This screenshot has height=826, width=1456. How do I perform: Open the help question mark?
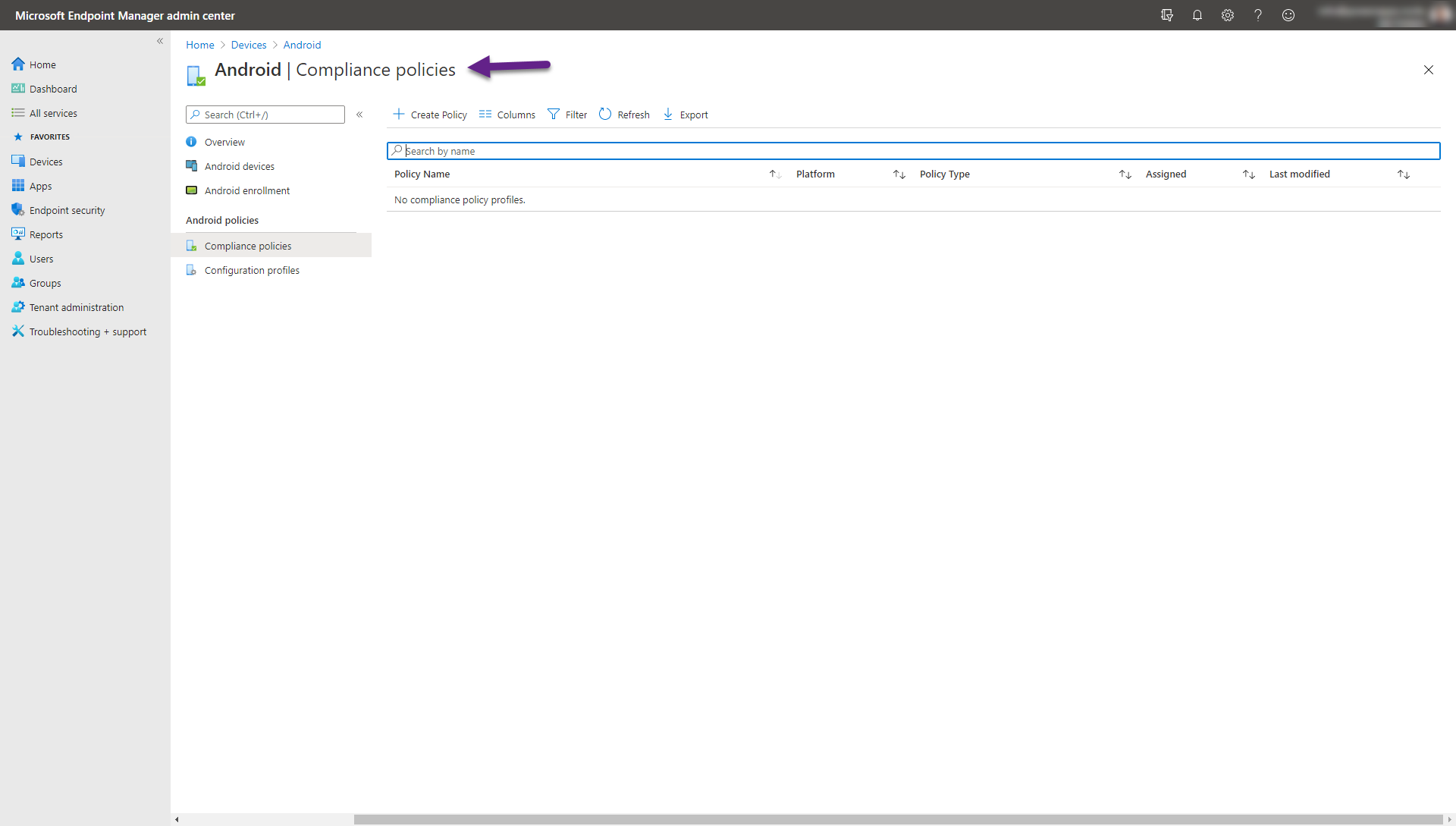coord(1258,15)
